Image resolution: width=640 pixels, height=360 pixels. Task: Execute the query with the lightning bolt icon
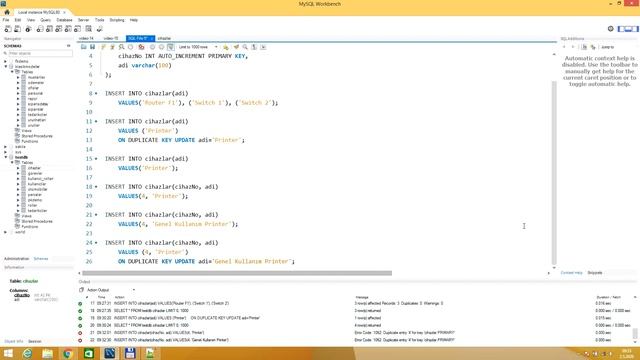(103, 47)
